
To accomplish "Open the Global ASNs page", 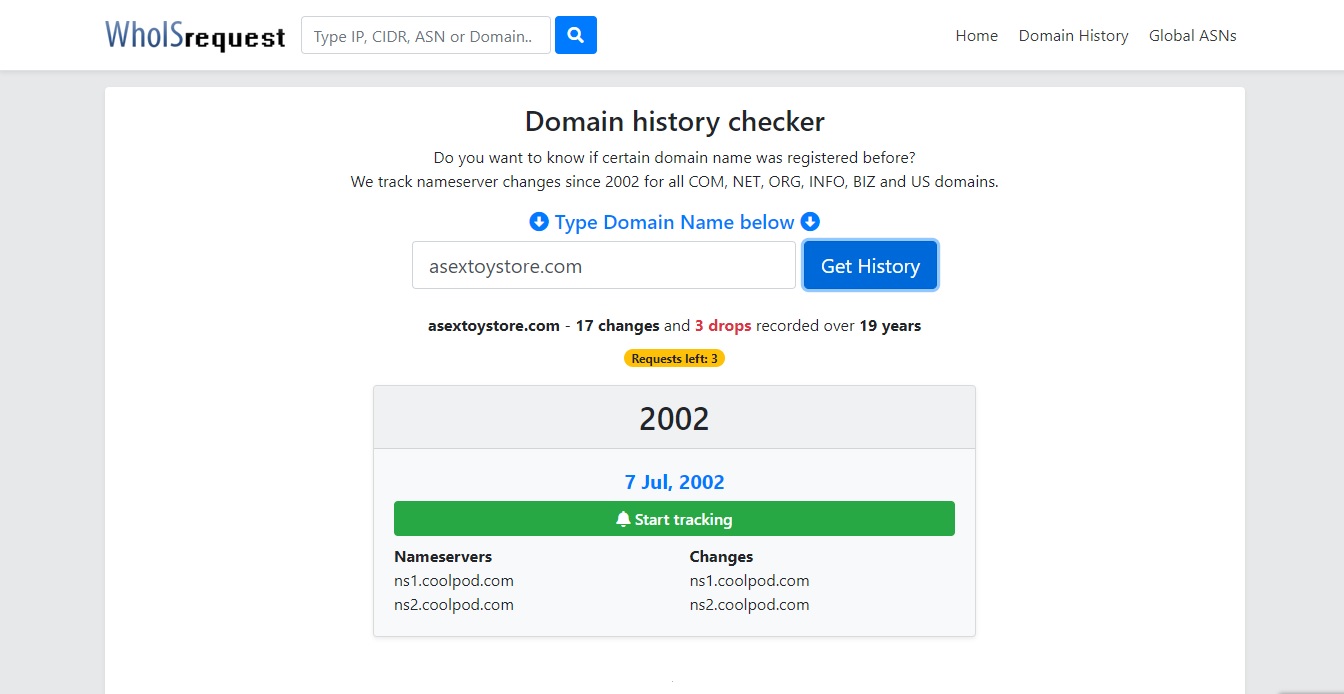I will [x=1192, y=36].
